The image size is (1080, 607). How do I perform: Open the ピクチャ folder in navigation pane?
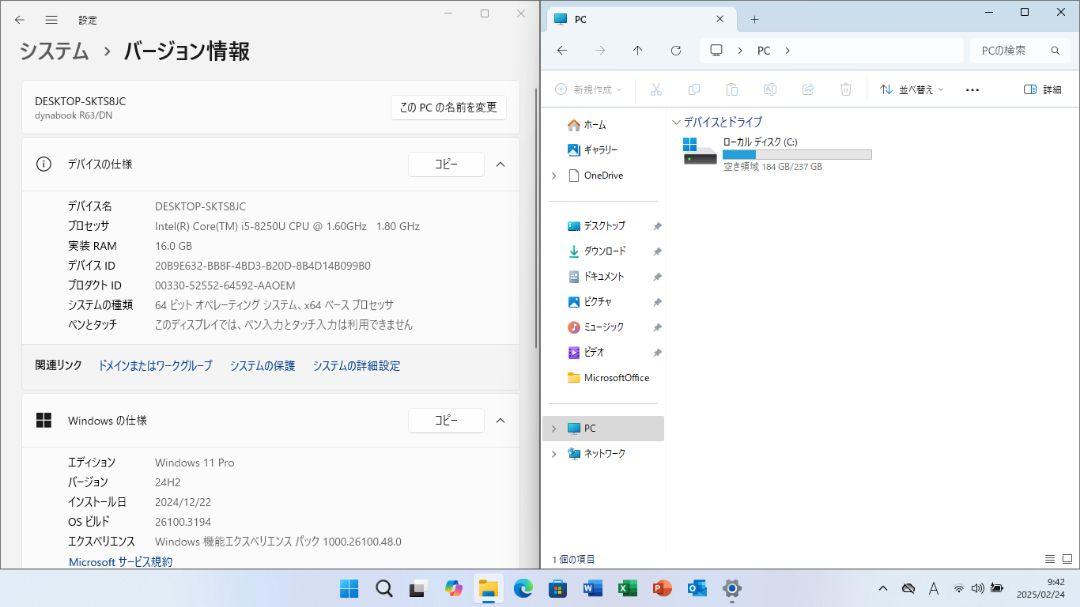click(x=590, y=302)
